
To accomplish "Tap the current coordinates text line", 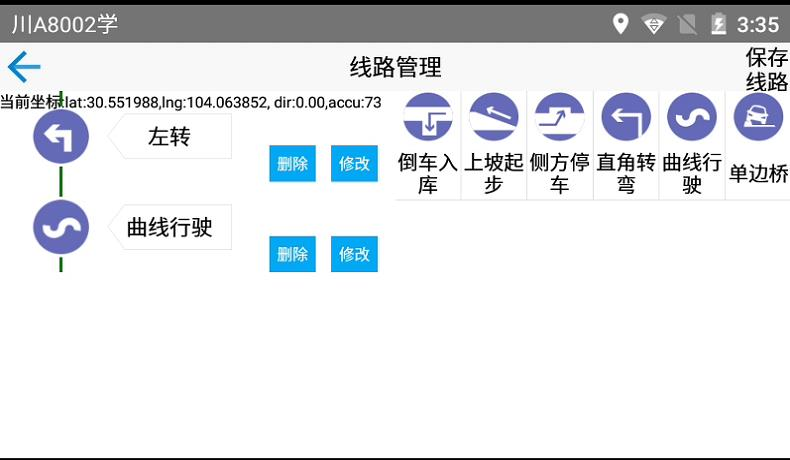I will 190,102.
